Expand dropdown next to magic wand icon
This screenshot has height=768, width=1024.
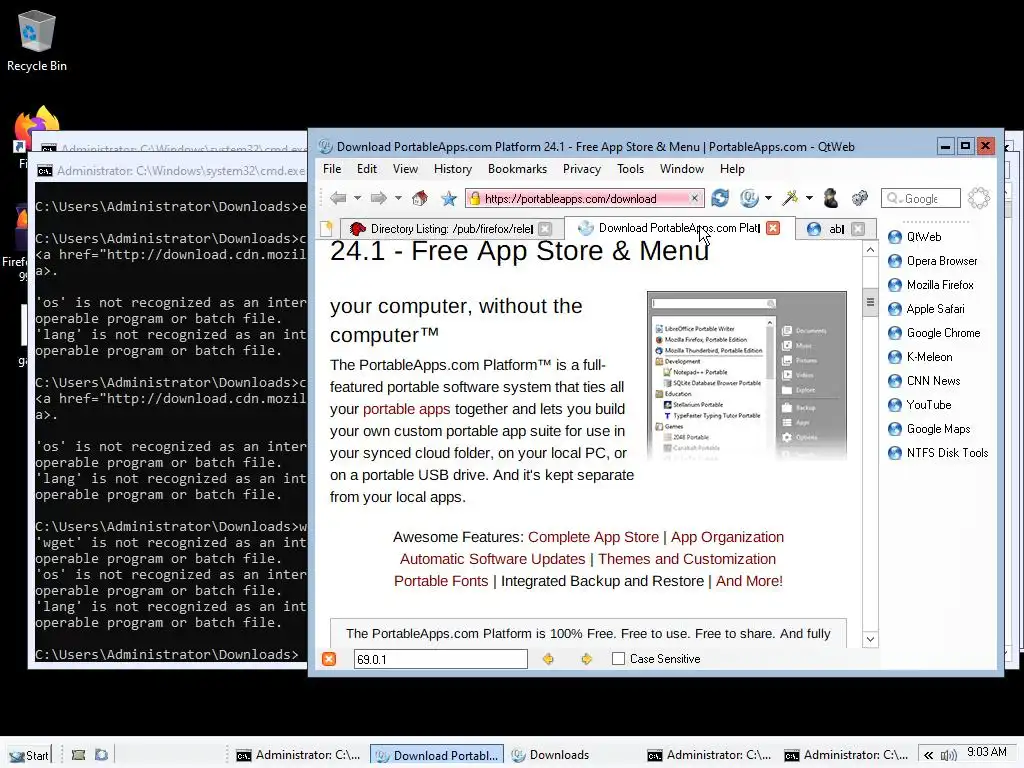pyautogui.click(x=809, y=198)
